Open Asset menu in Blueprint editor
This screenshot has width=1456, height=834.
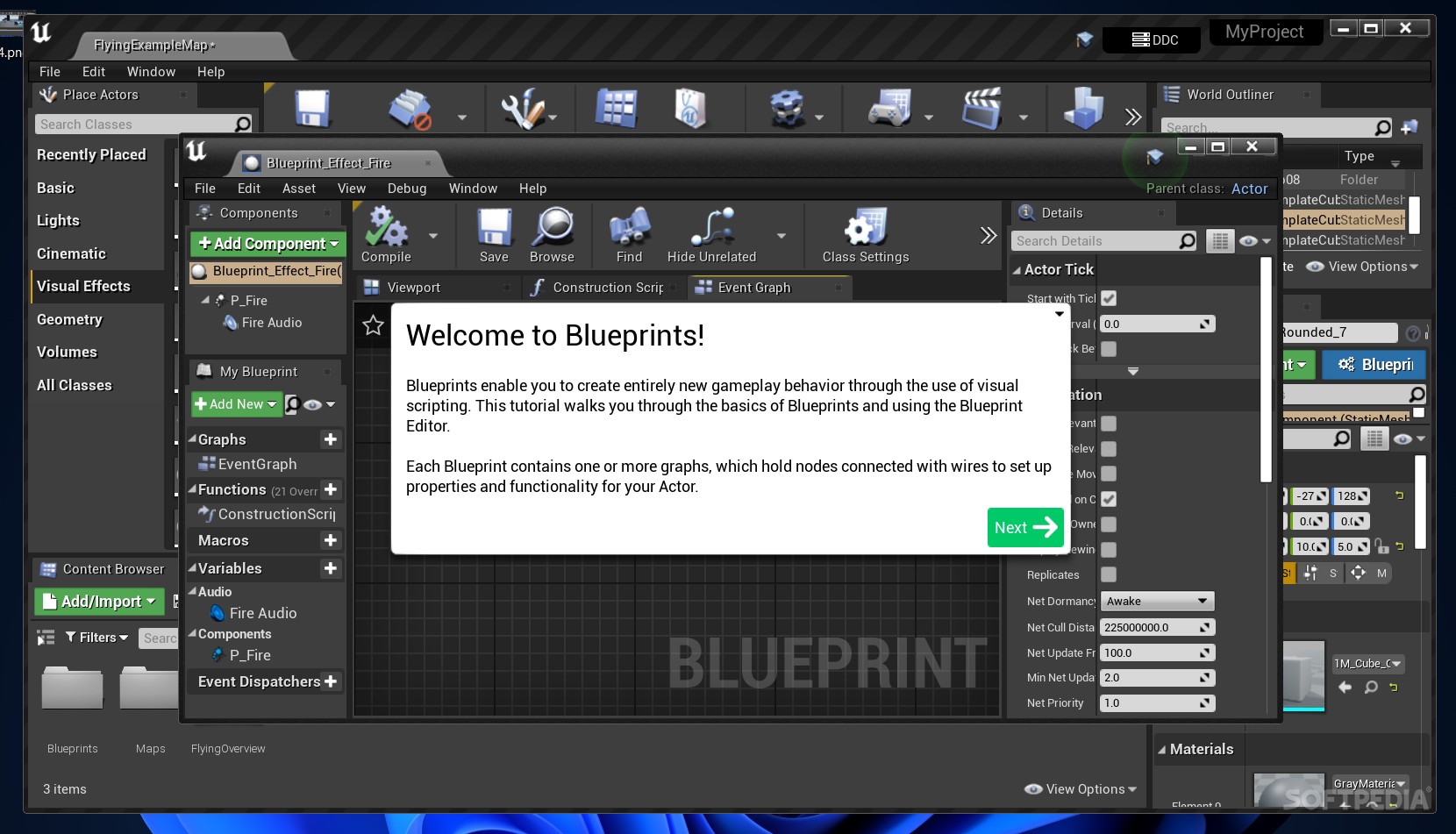tap(299, 189)
